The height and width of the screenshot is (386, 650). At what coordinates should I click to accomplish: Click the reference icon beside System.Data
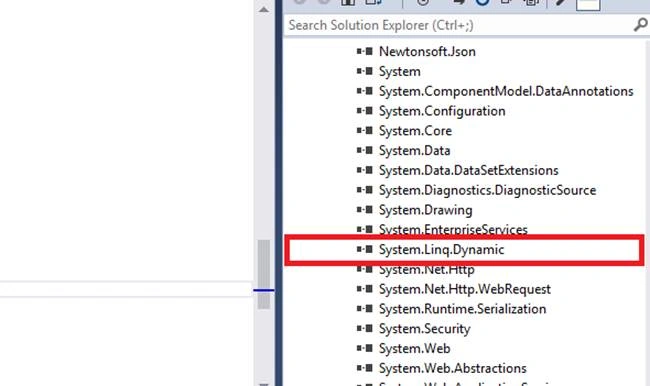pos(364,150)
